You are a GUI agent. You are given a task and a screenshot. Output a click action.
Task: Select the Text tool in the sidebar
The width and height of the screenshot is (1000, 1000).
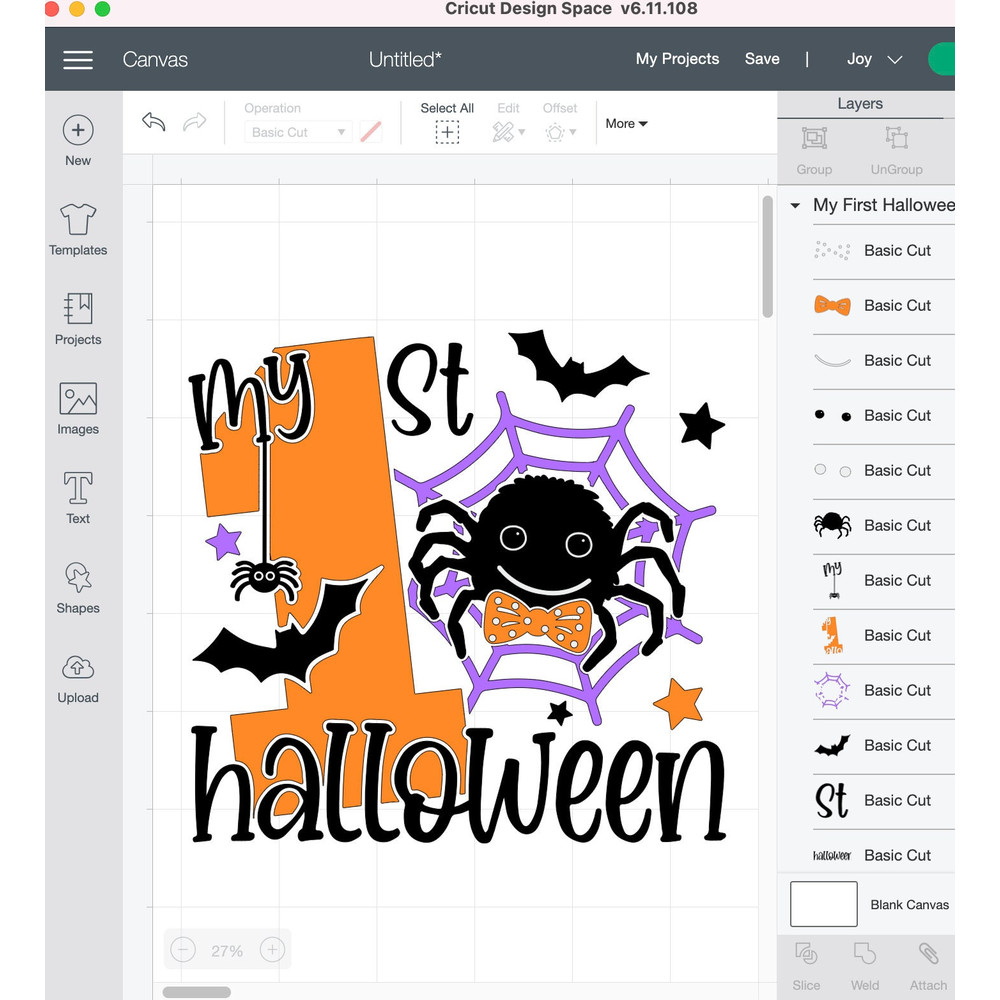[78, 497]
